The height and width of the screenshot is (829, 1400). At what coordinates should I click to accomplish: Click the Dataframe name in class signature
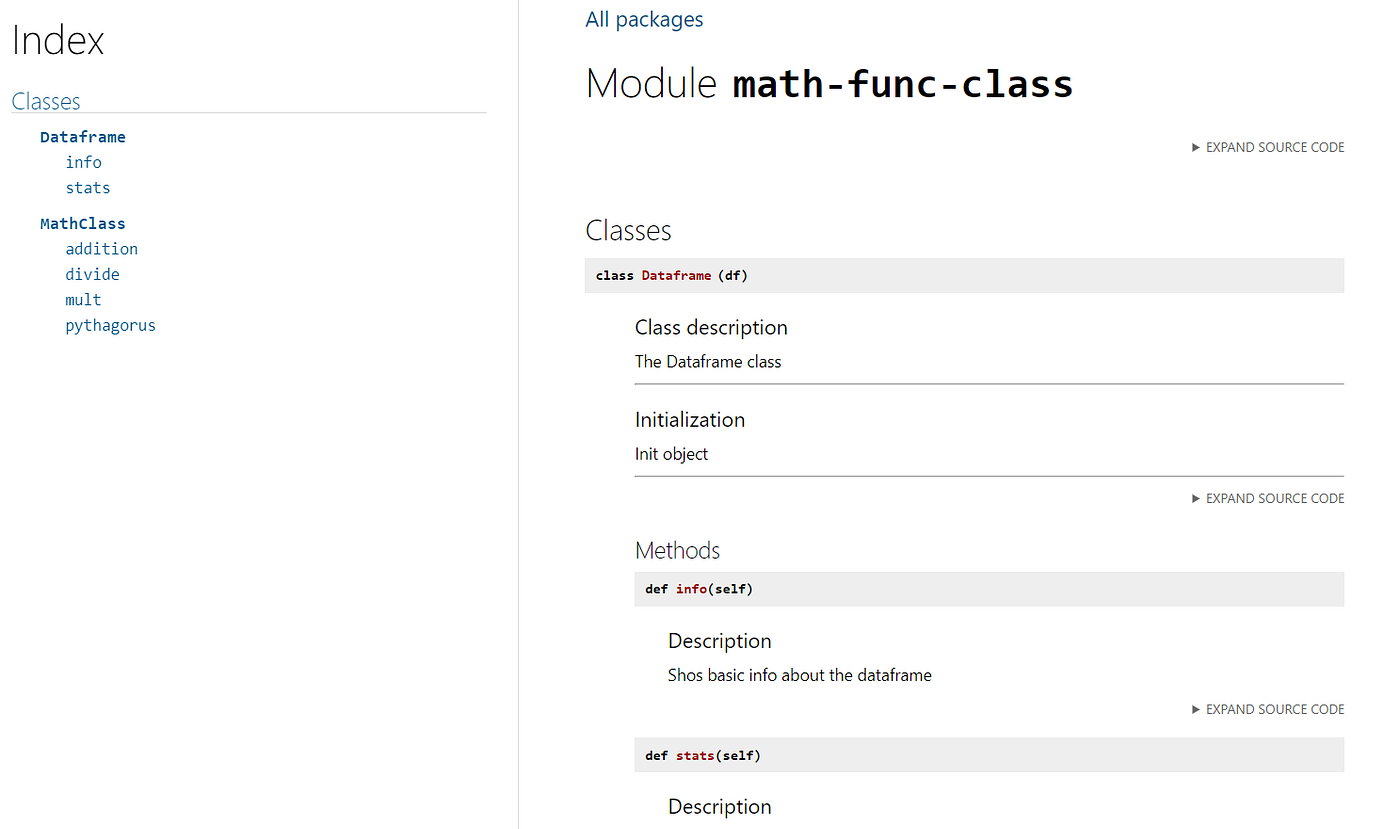[x=676, y=276]
